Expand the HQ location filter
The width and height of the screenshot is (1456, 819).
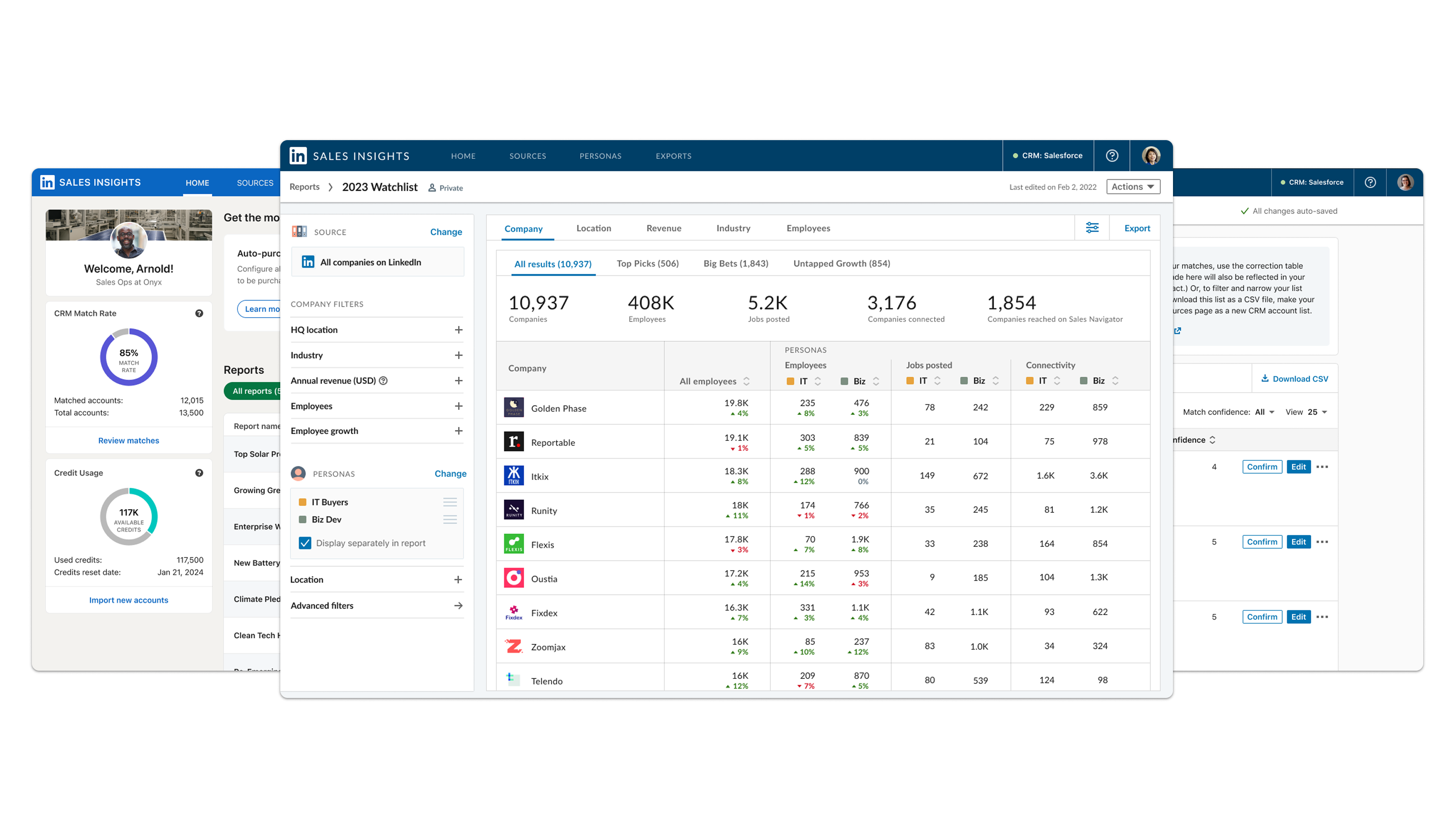[x=458, y=330]
